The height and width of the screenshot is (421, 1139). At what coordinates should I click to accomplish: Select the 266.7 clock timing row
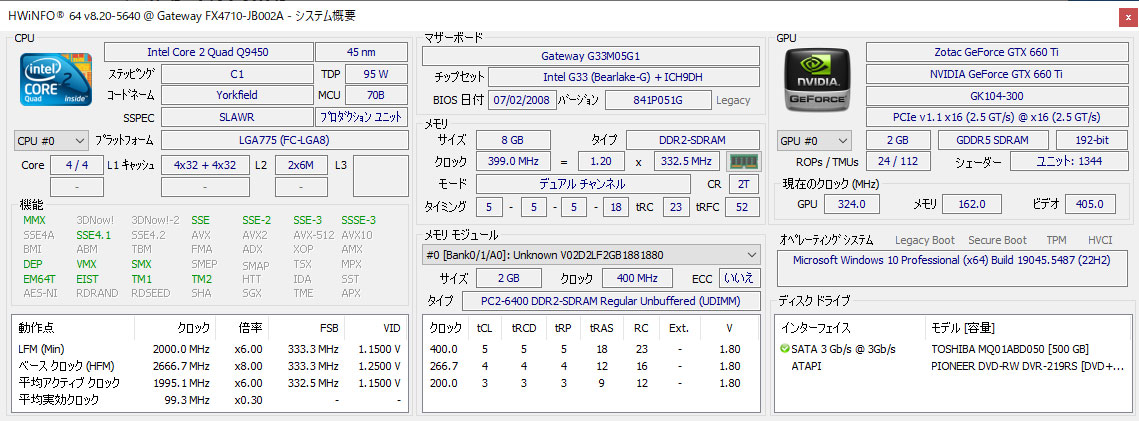(x=591, y=365)
